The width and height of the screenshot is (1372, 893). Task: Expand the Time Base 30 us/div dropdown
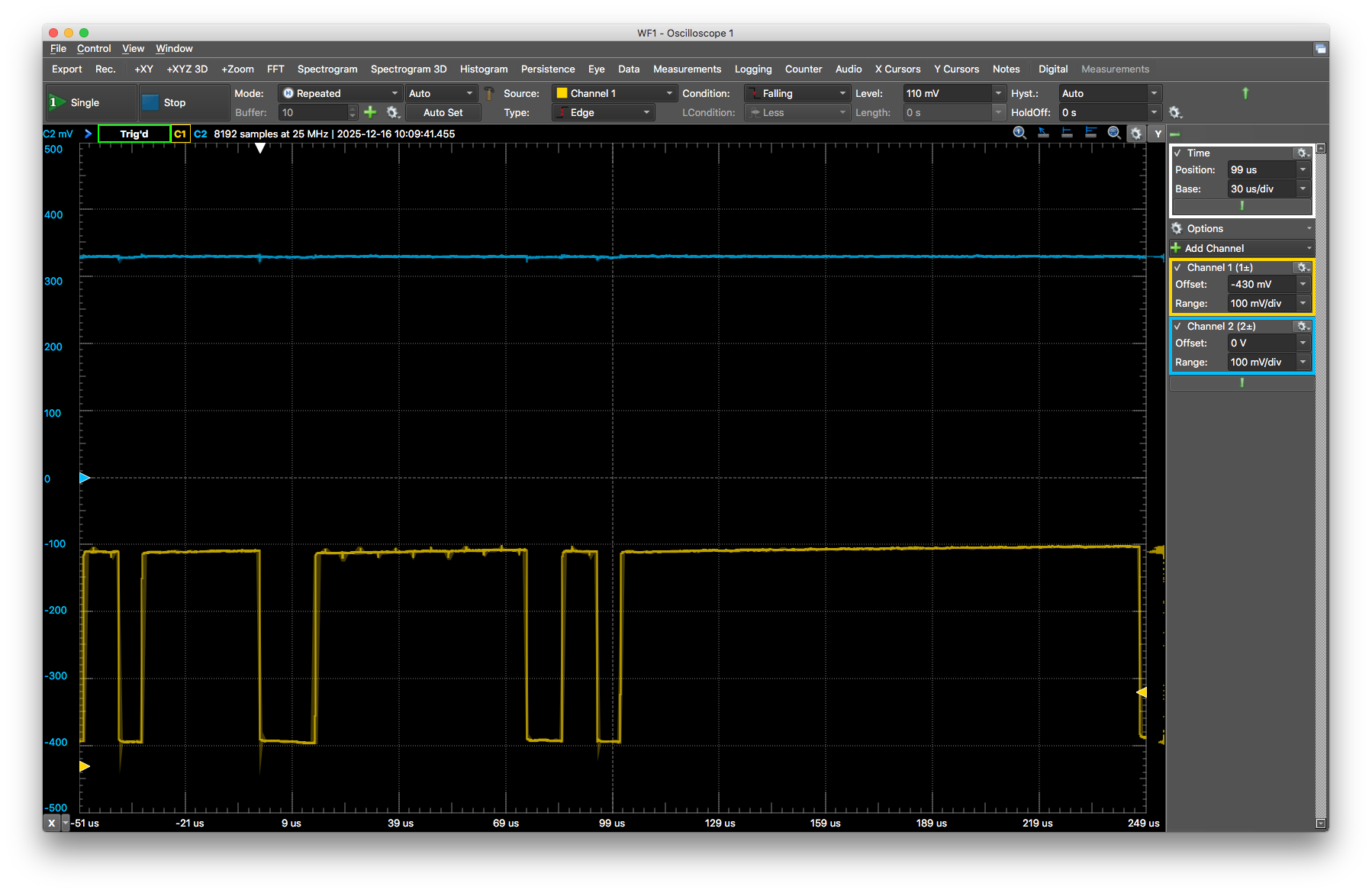pos(1303,189)
